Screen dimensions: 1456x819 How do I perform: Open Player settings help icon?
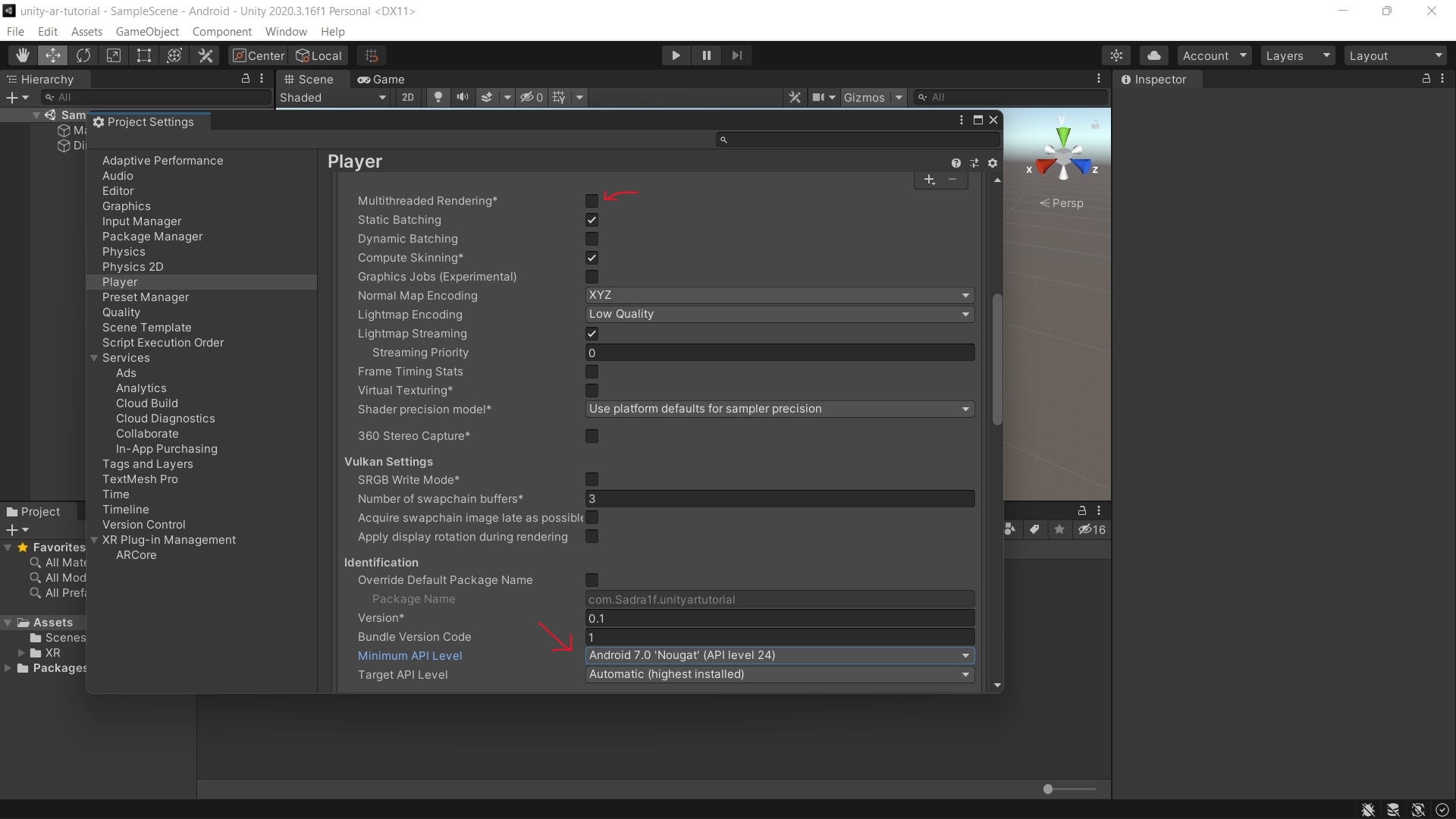click(956, 163)
